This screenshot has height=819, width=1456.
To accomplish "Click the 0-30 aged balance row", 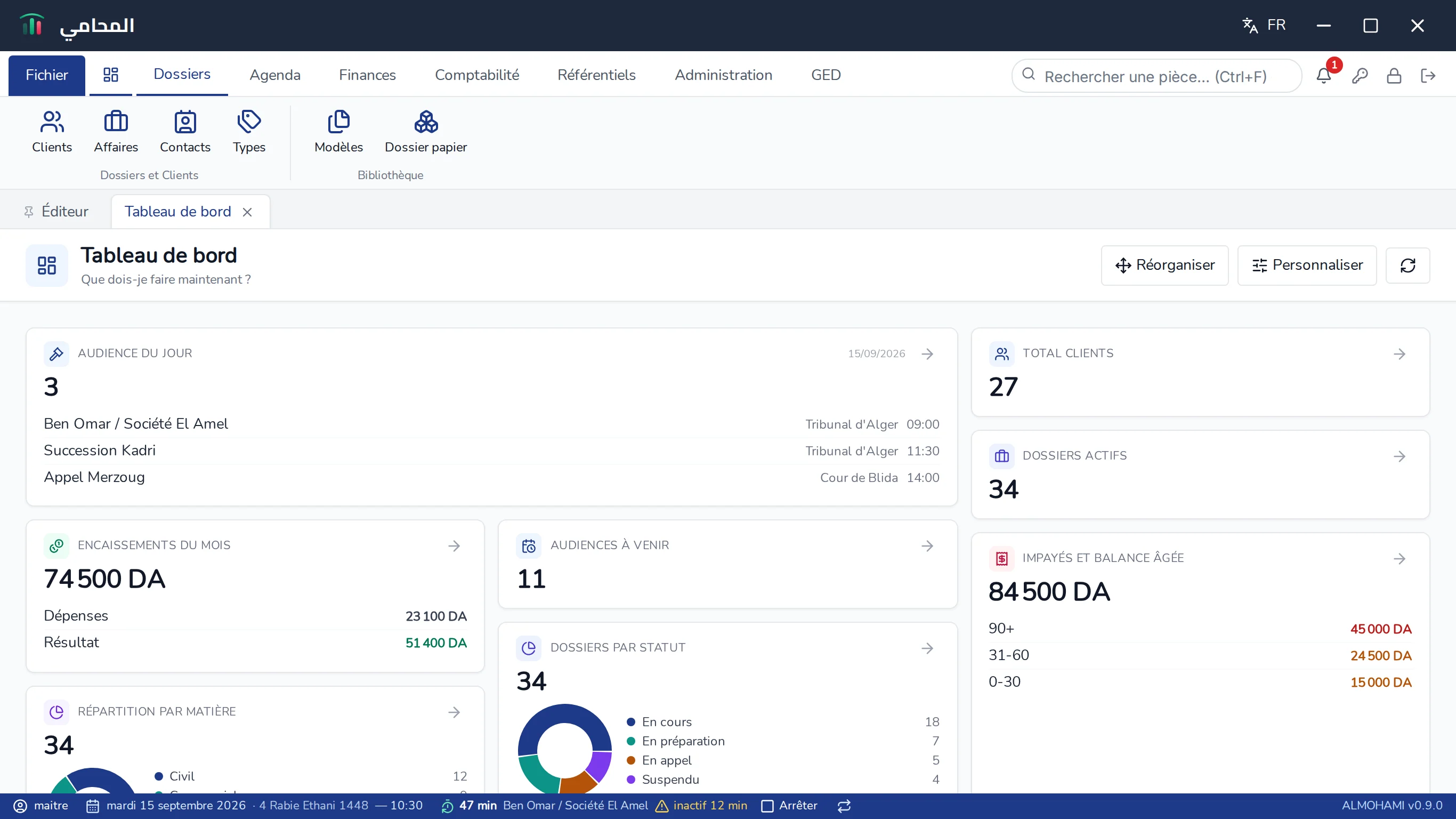I will pos(1200,682).
